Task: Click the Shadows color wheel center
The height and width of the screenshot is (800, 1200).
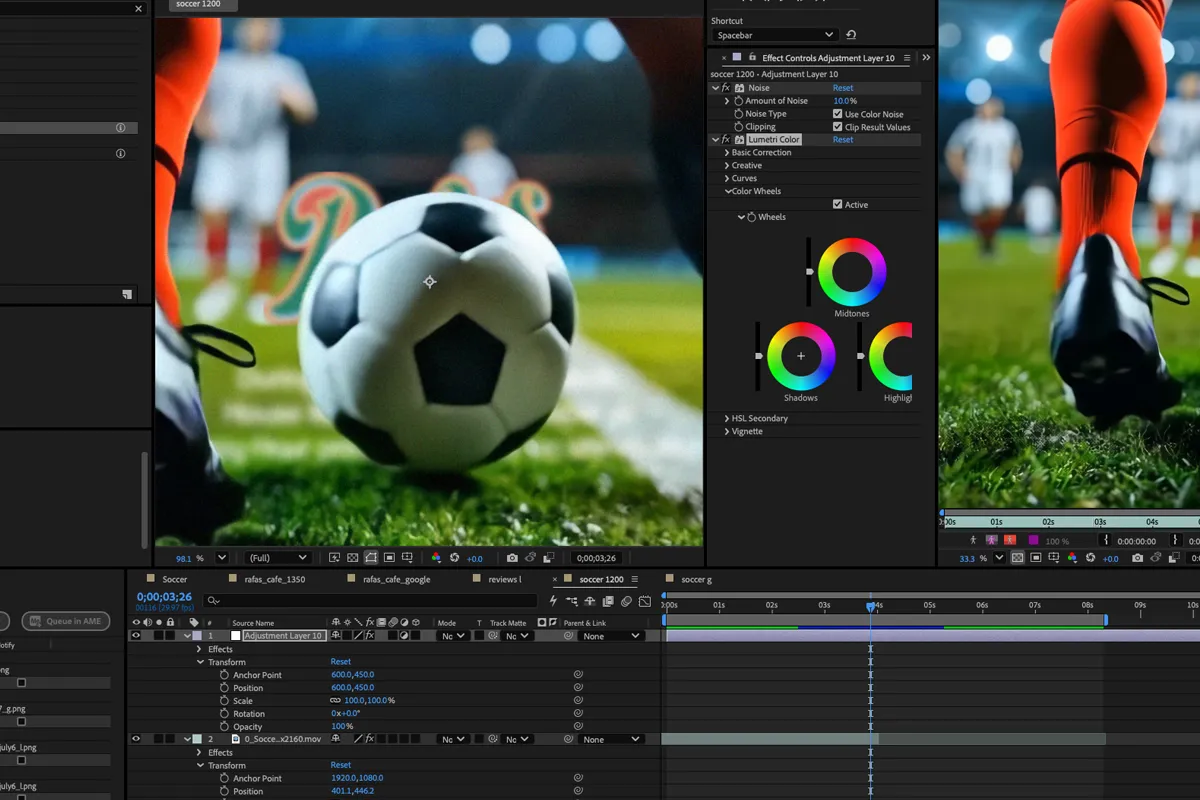Action: coord(801,356)
